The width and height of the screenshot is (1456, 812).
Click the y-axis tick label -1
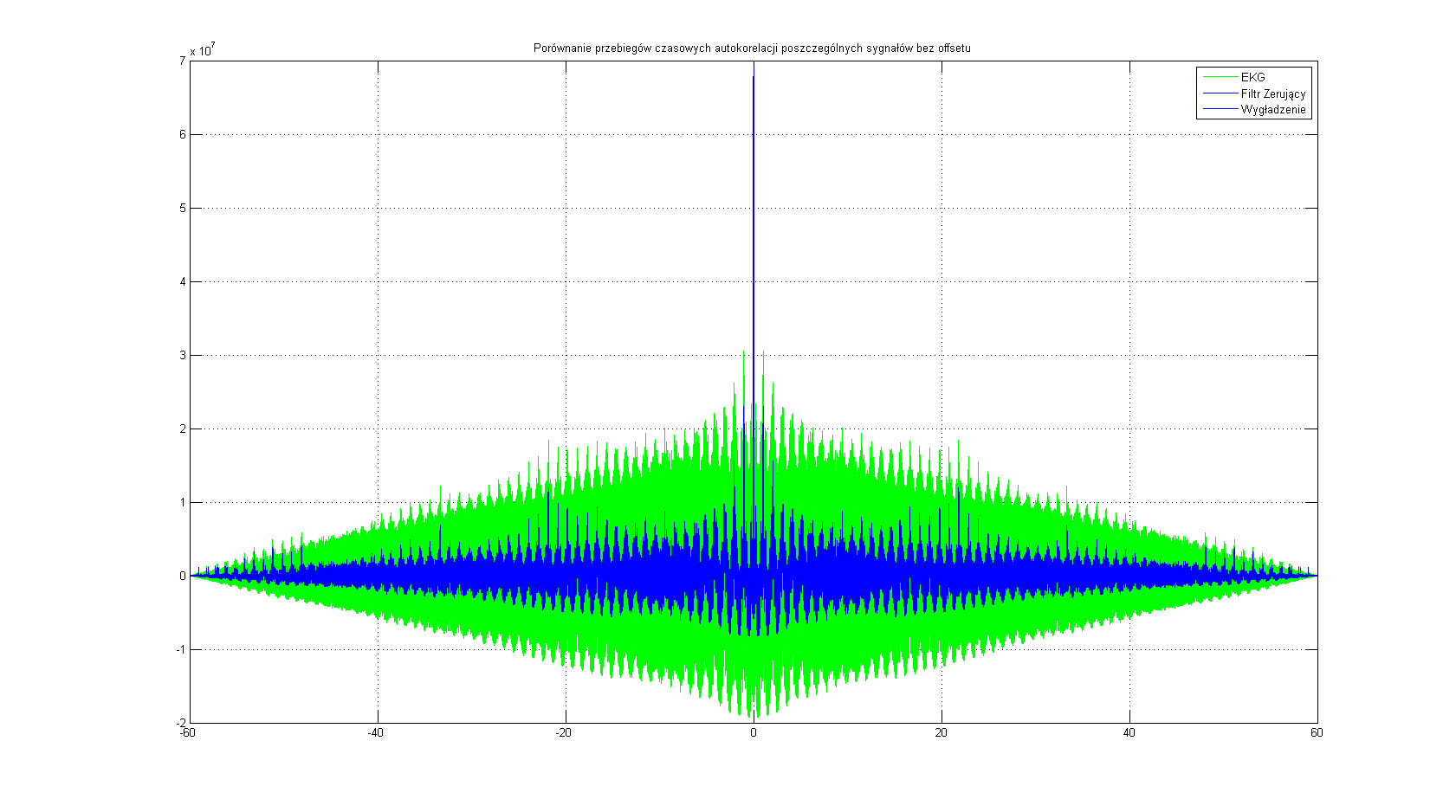[180, 649]
